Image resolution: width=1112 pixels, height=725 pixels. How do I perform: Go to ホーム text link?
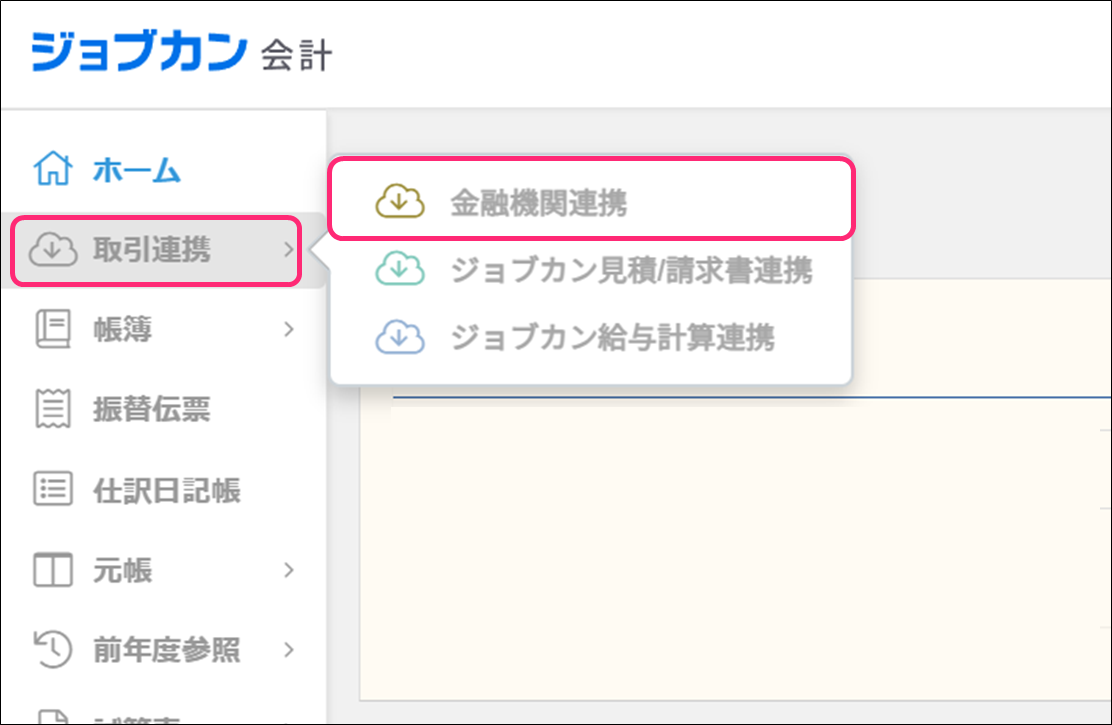137,171
